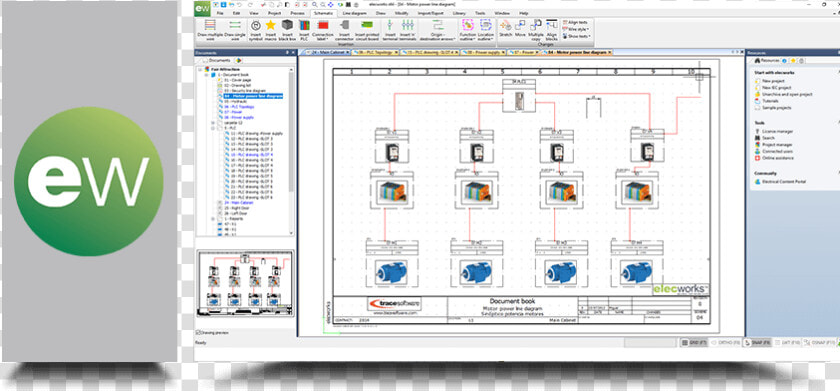Collapse the Fair Attraction project root node

coord(200,70)
